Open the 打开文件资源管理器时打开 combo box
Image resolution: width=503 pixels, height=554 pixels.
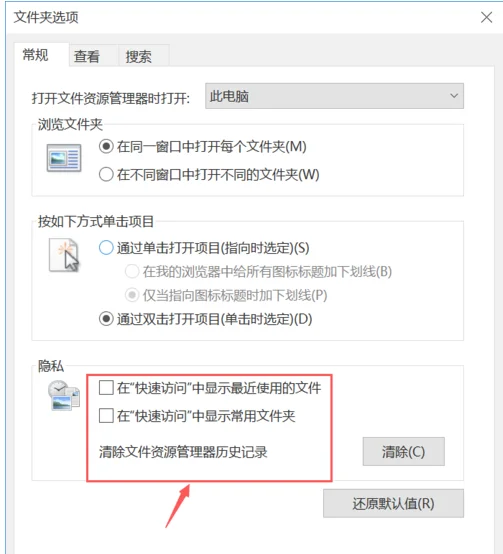coord(334,96)
